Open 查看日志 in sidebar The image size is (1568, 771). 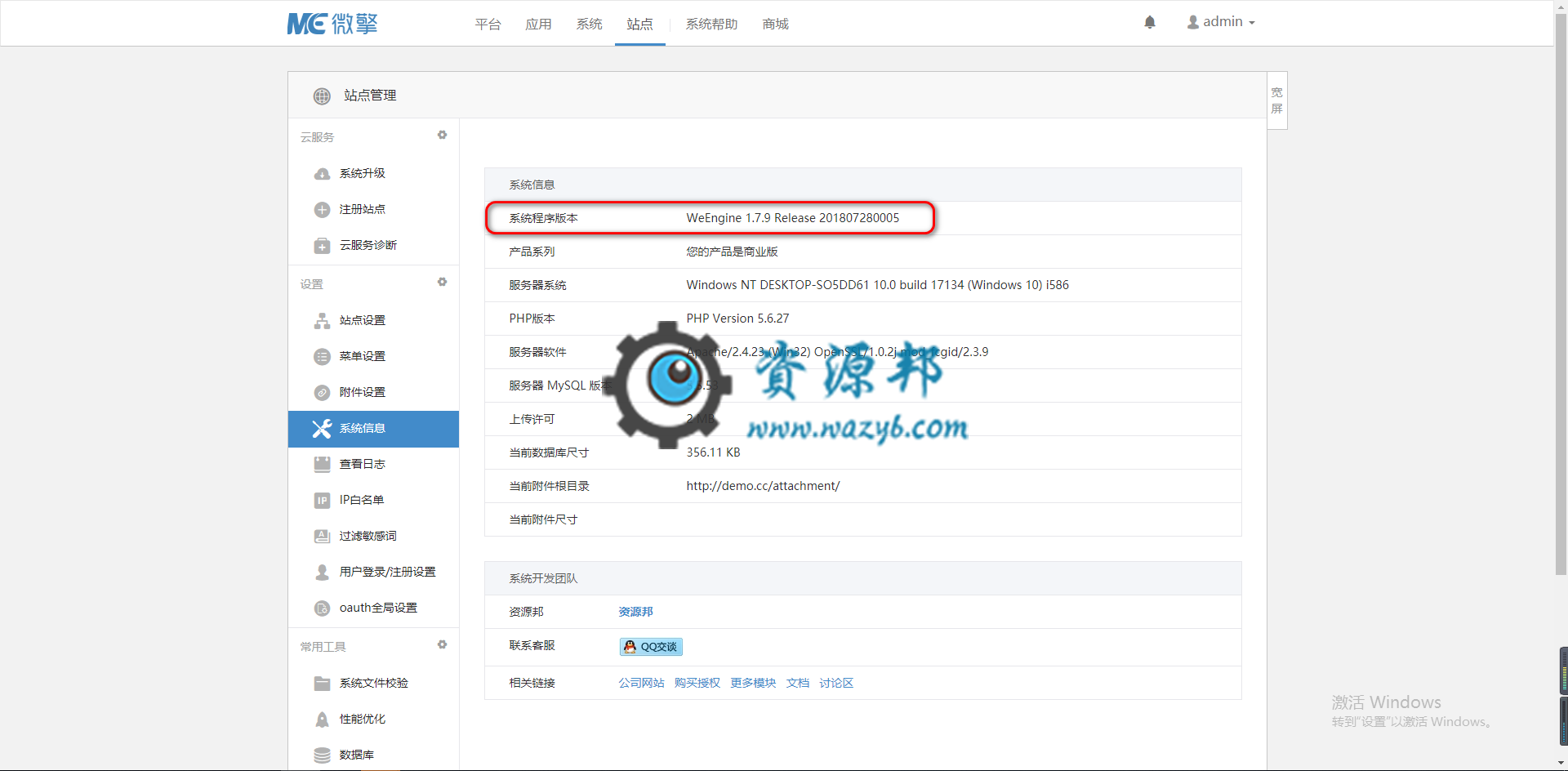pyautogui.click(x=362, y=464)
